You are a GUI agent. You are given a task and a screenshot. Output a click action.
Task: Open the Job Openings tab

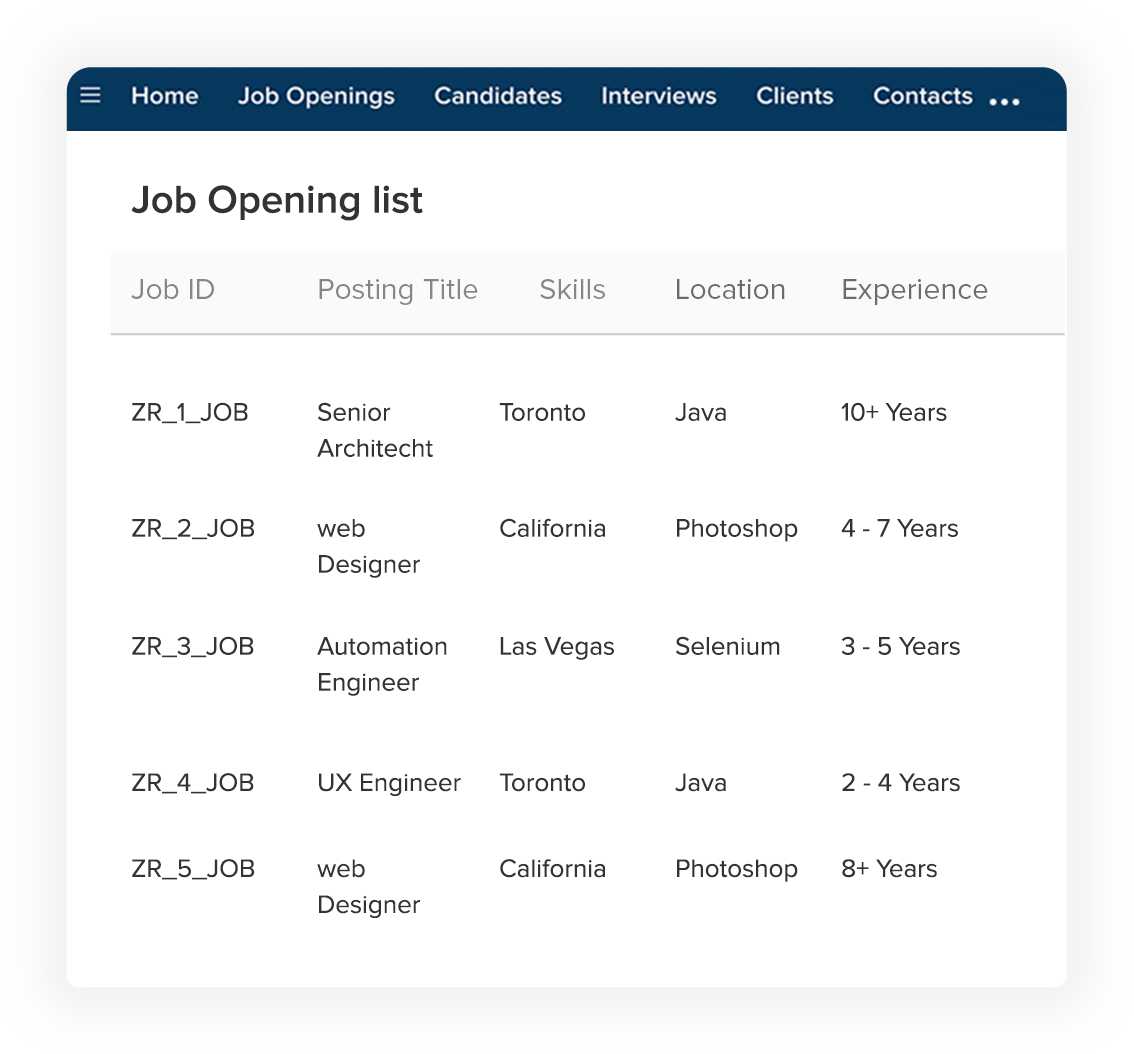tap(317, 96)
